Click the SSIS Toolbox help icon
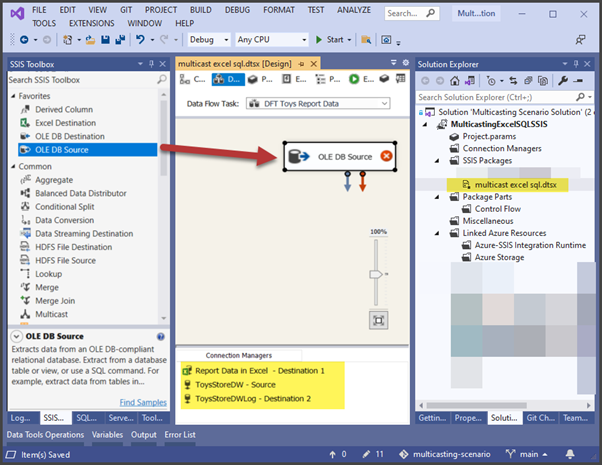Viewport: 602px width, 465px height. (161, 337)
